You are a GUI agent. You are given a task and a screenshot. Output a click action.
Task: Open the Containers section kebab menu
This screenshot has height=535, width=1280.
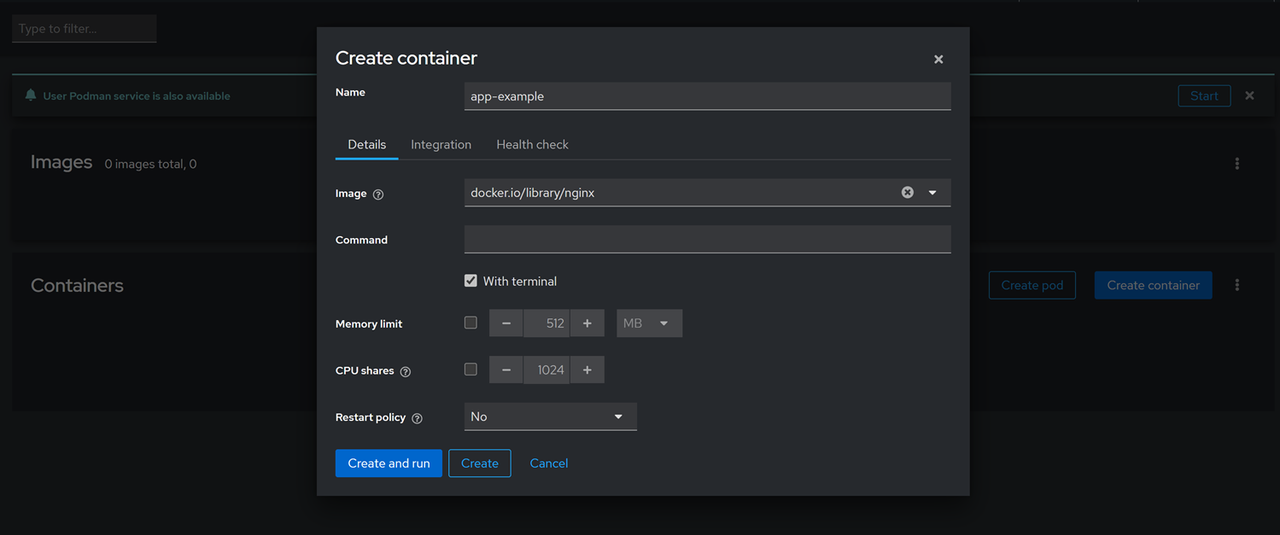click(1237, 285)
